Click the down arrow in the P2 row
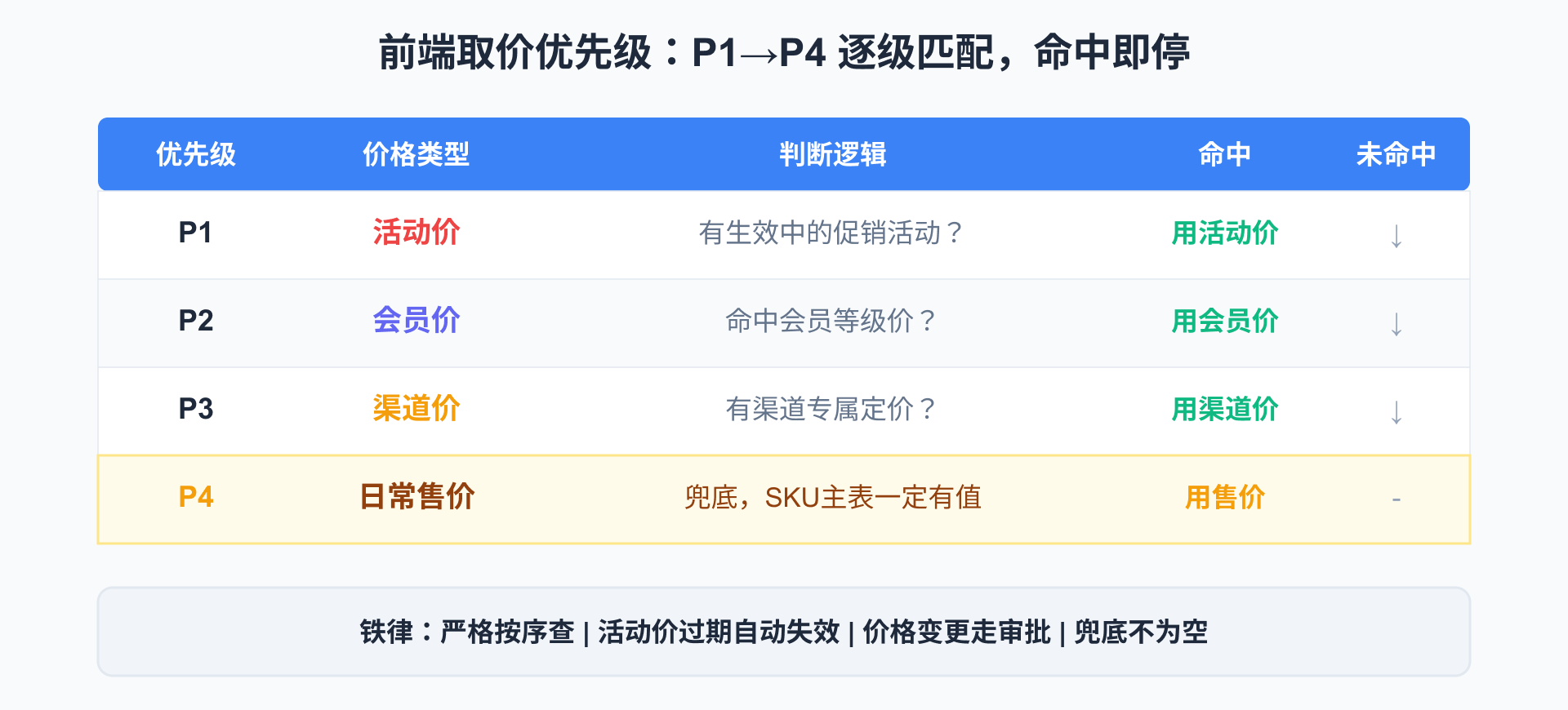This screenshot has width=1568, height=710. point(1396,323)
